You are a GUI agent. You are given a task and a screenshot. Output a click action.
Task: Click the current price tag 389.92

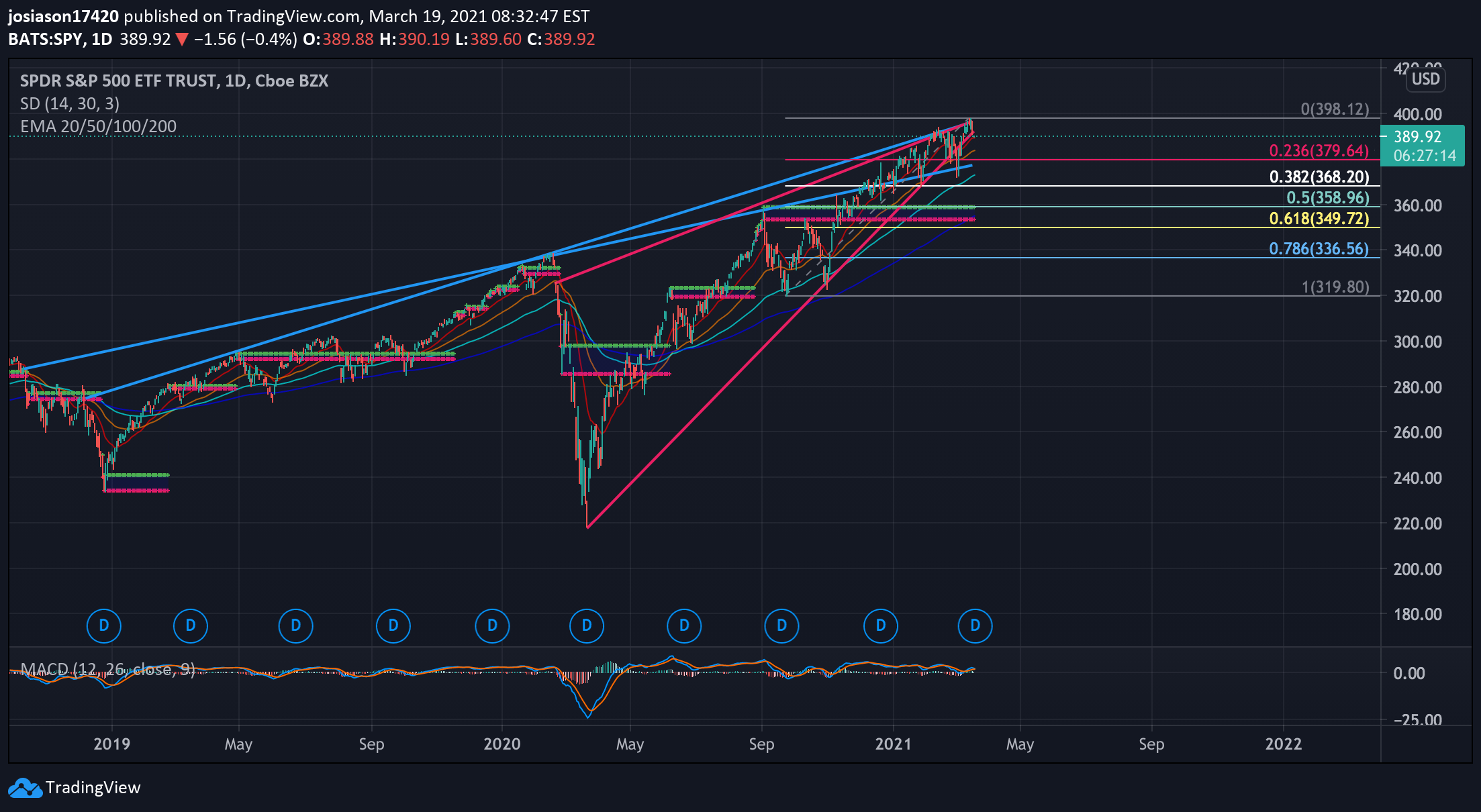point(1417,137)
